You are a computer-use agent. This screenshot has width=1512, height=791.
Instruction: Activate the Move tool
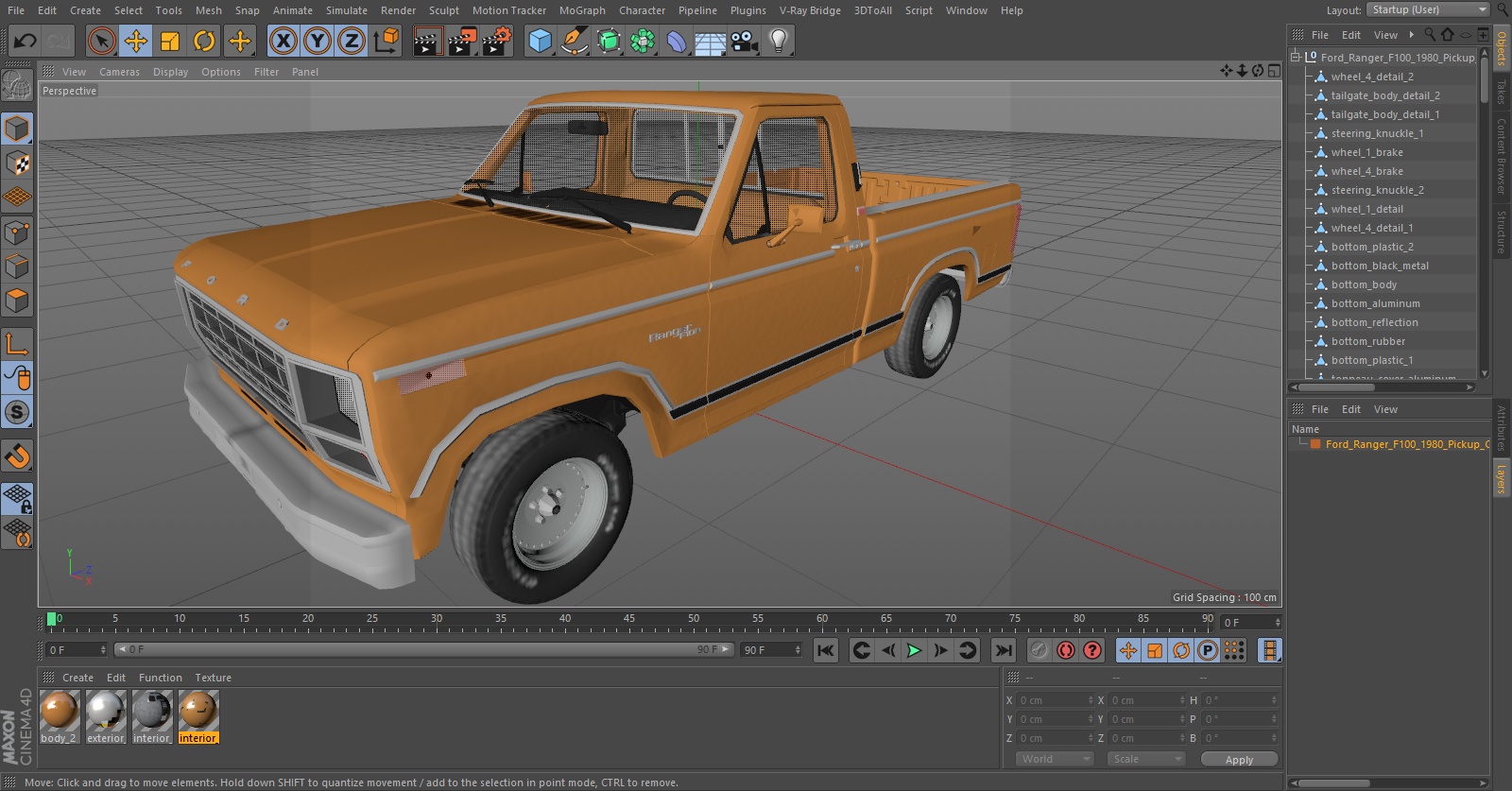(136, 41)
